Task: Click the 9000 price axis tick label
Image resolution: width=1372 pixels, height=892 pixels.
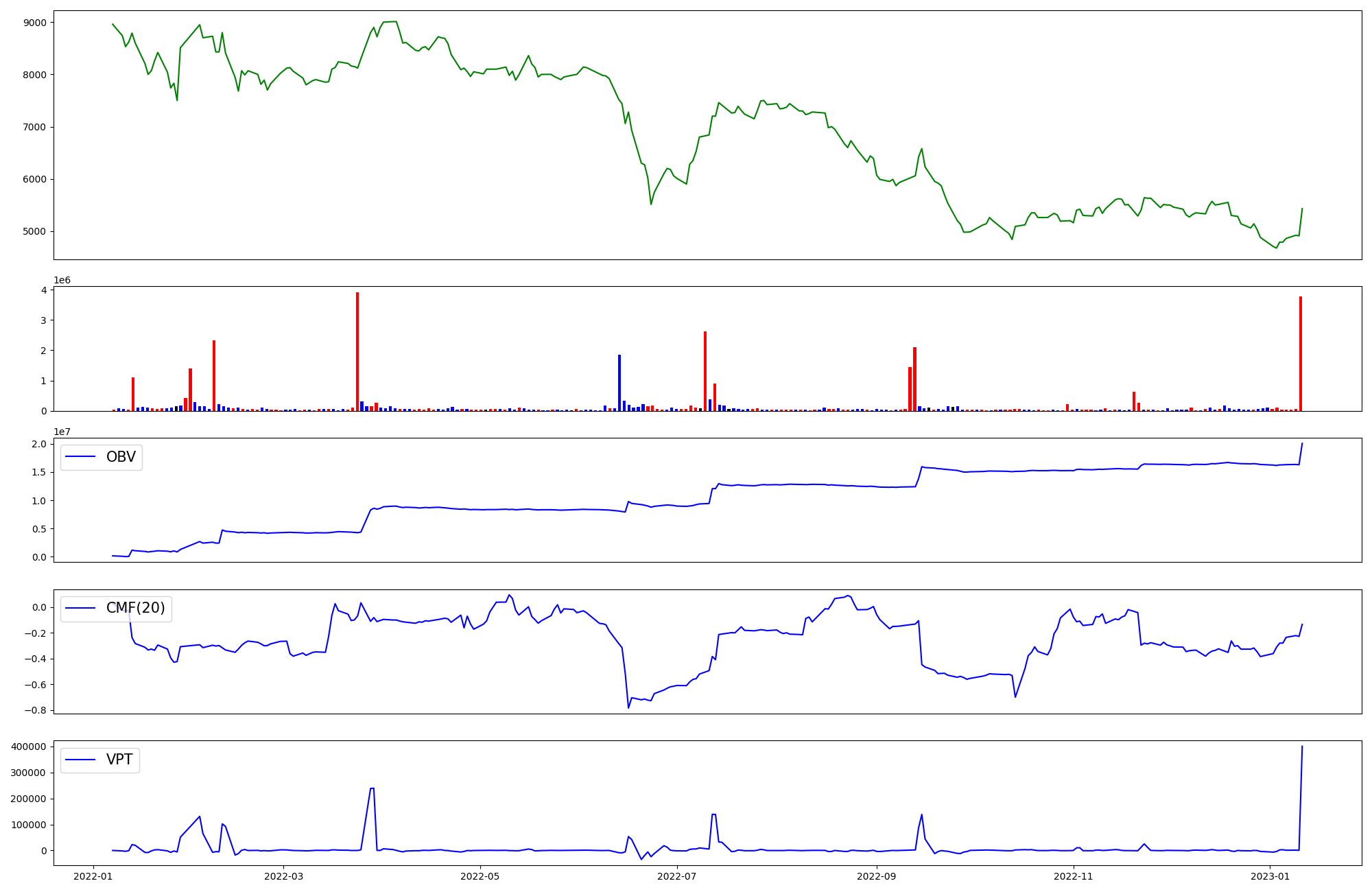Action: pyautogui.click(x=35, y=23)
